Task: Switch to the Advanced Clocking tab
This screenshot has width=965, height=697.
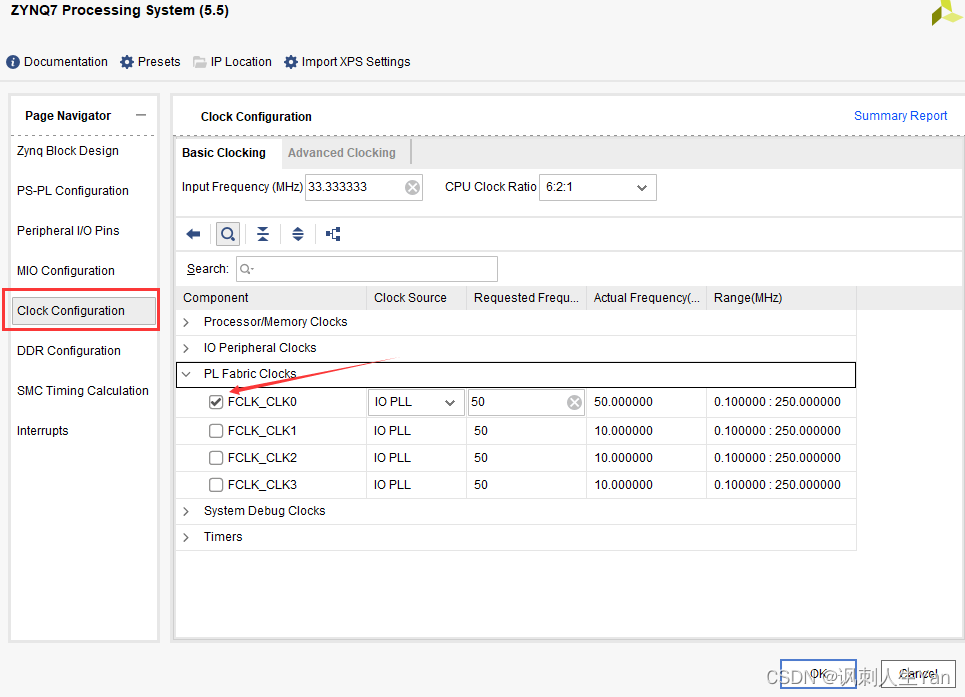Action: pyautogui.click(x=342, y=153)
